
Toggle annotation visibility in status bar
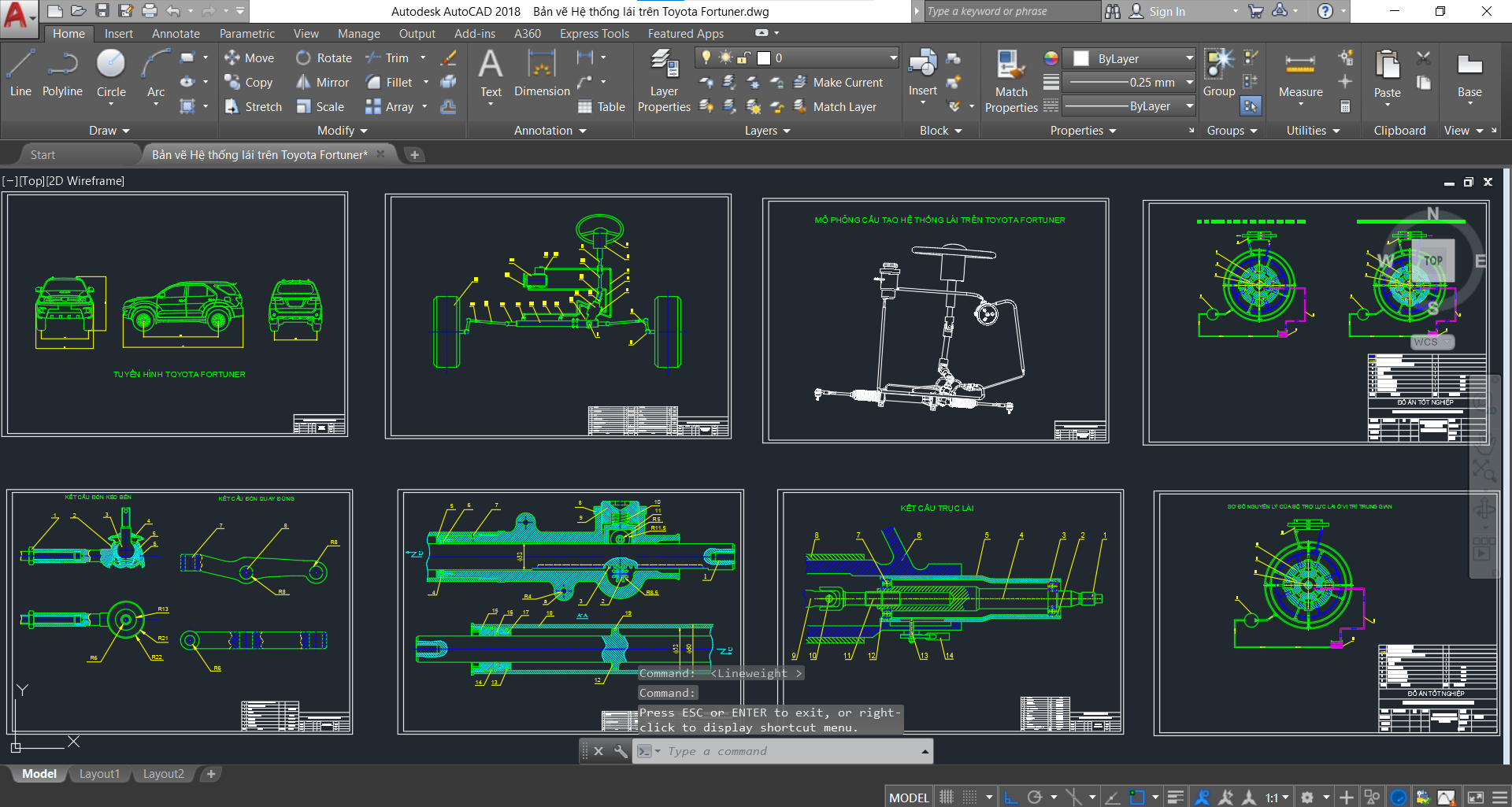(x=1202, y=798)
